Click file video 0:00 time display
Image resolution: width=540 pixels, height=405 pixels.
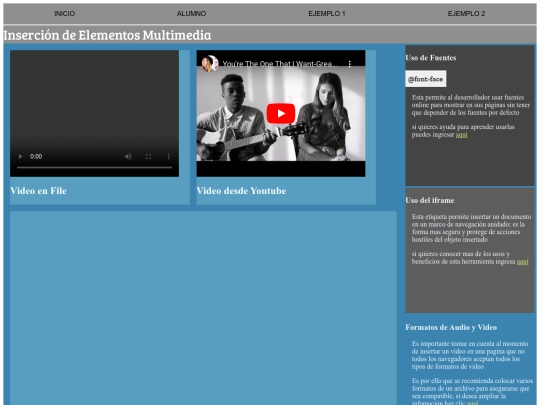point(36,156)
